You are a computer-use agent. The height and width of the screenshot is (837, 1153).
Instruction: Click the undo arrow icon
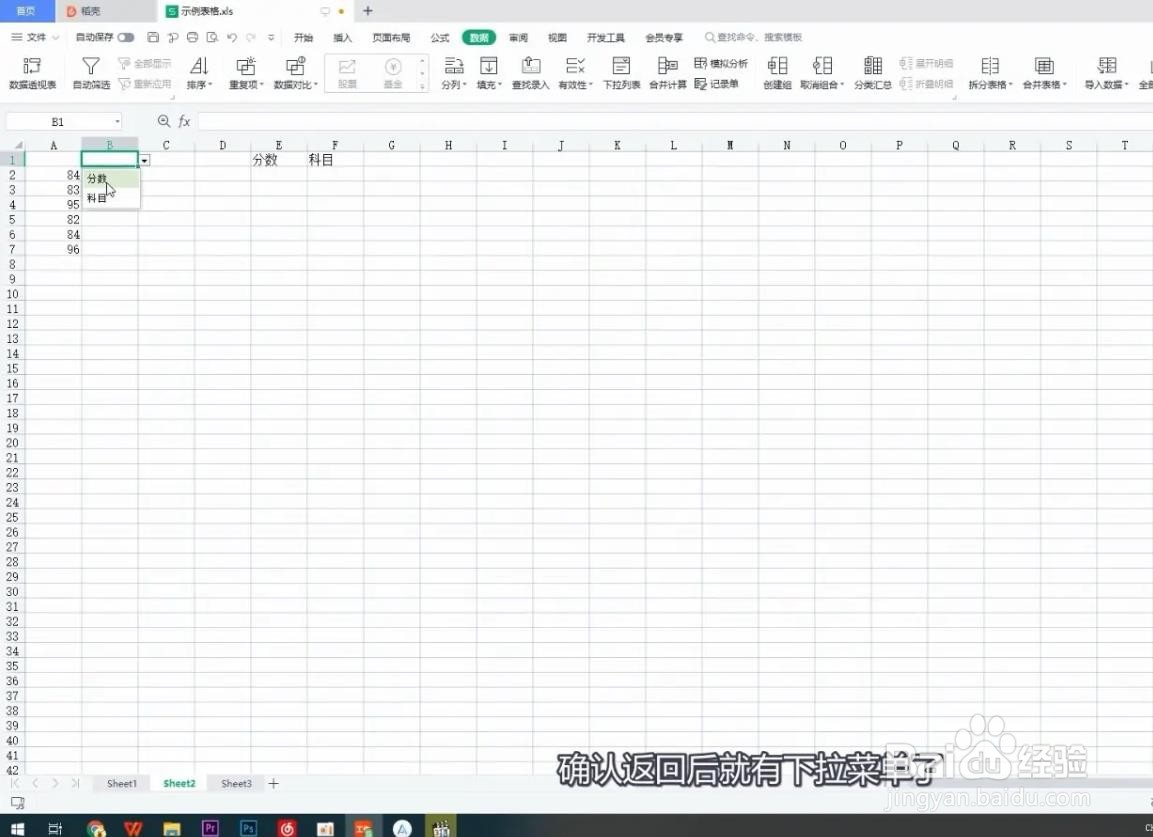(232, 37)
